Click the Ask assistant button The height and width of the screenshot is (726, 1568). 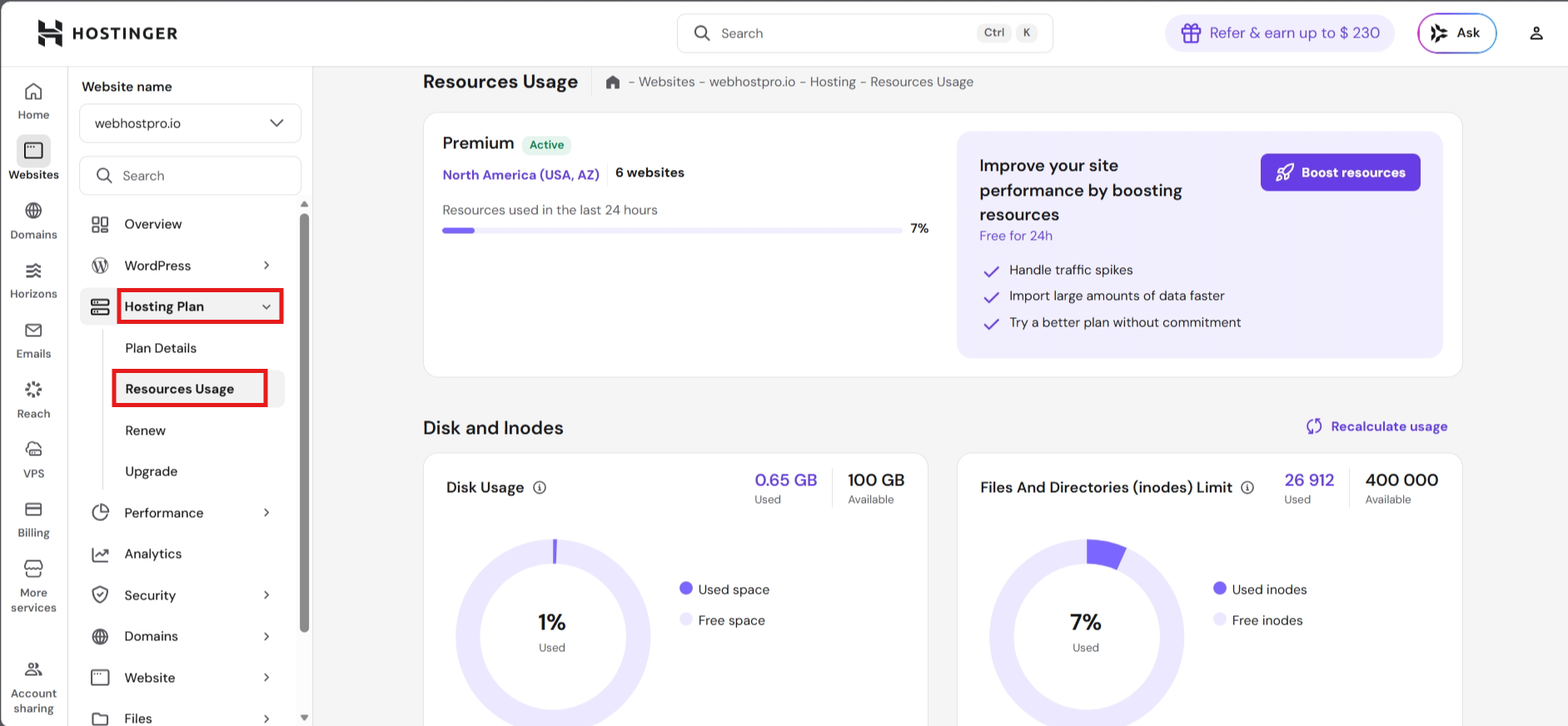1456,33
